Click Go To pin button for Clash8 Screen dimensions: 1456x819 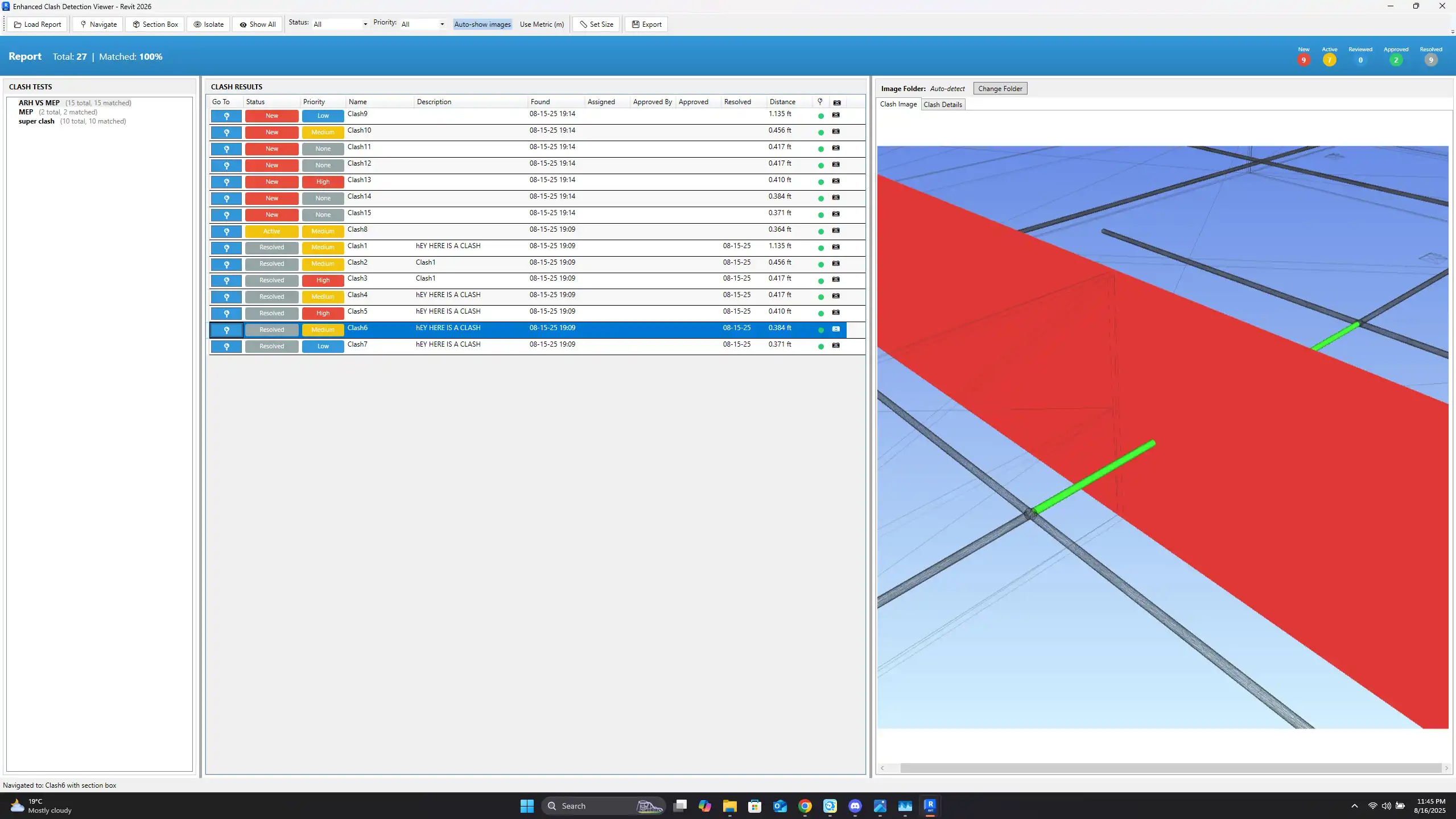226,232
